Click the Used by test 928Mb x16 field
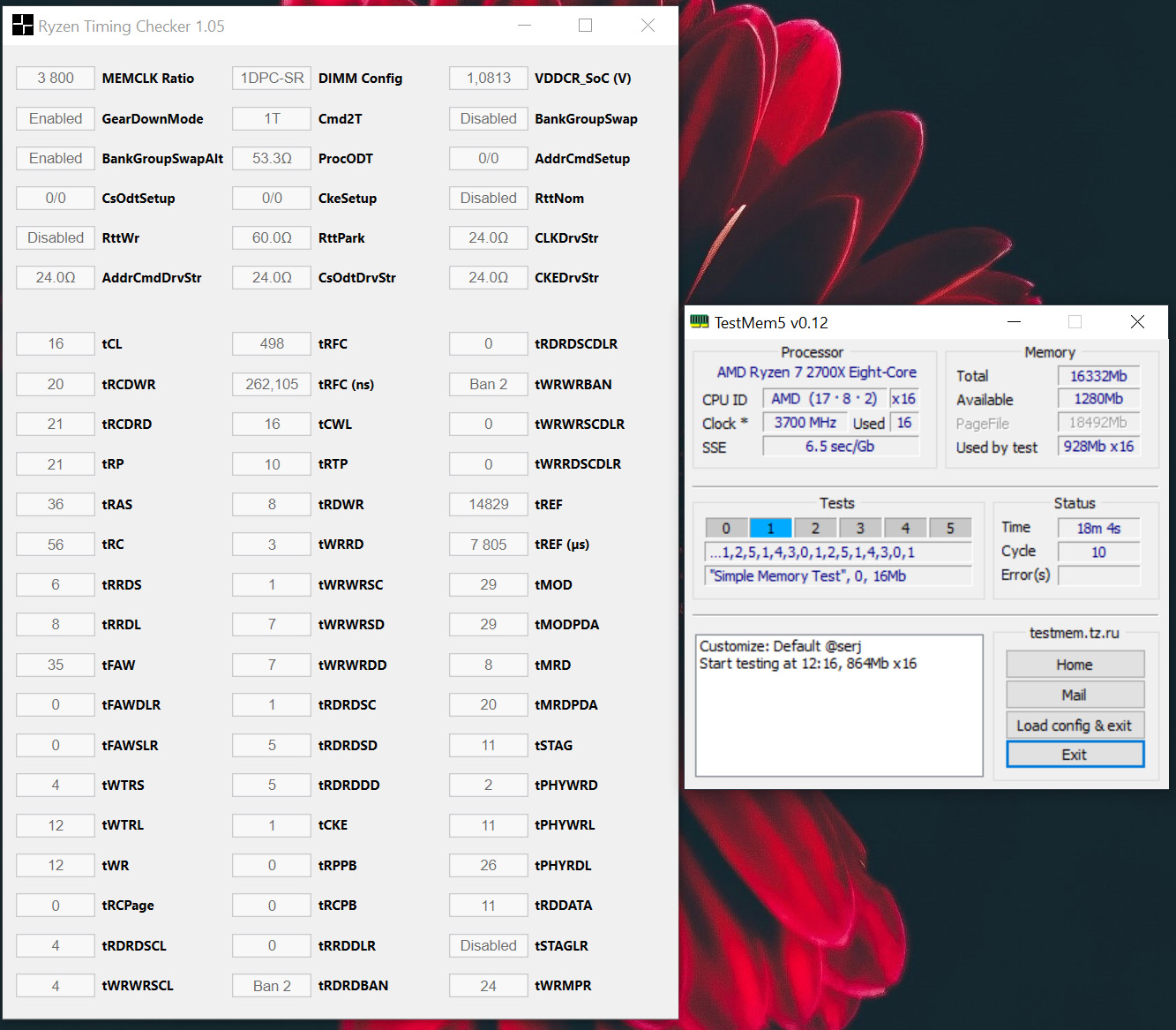Screen dimensions: 1176x1030 [1098, 447]
